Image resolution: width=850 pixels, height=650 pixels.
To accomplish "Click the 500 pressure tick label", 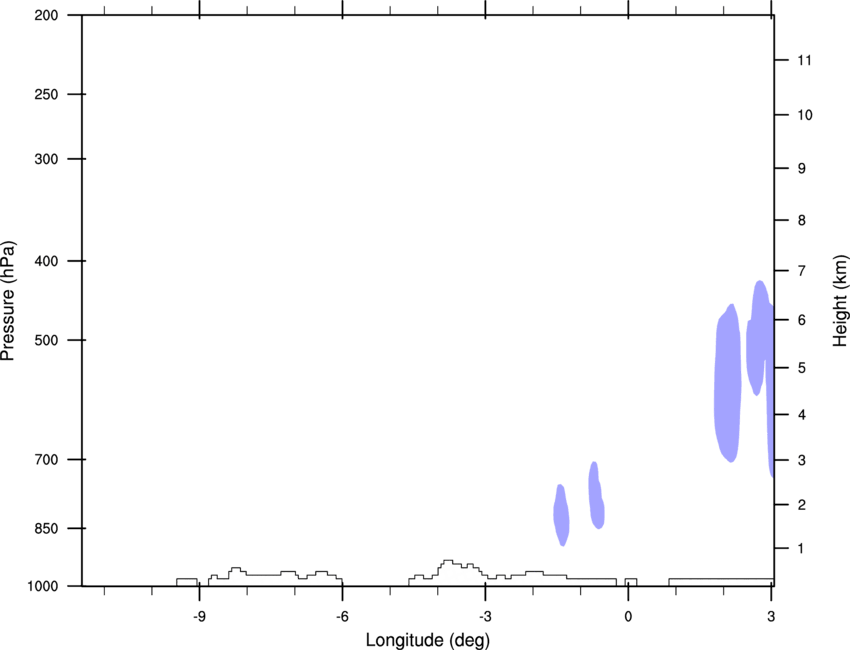I will coord(47,340).
